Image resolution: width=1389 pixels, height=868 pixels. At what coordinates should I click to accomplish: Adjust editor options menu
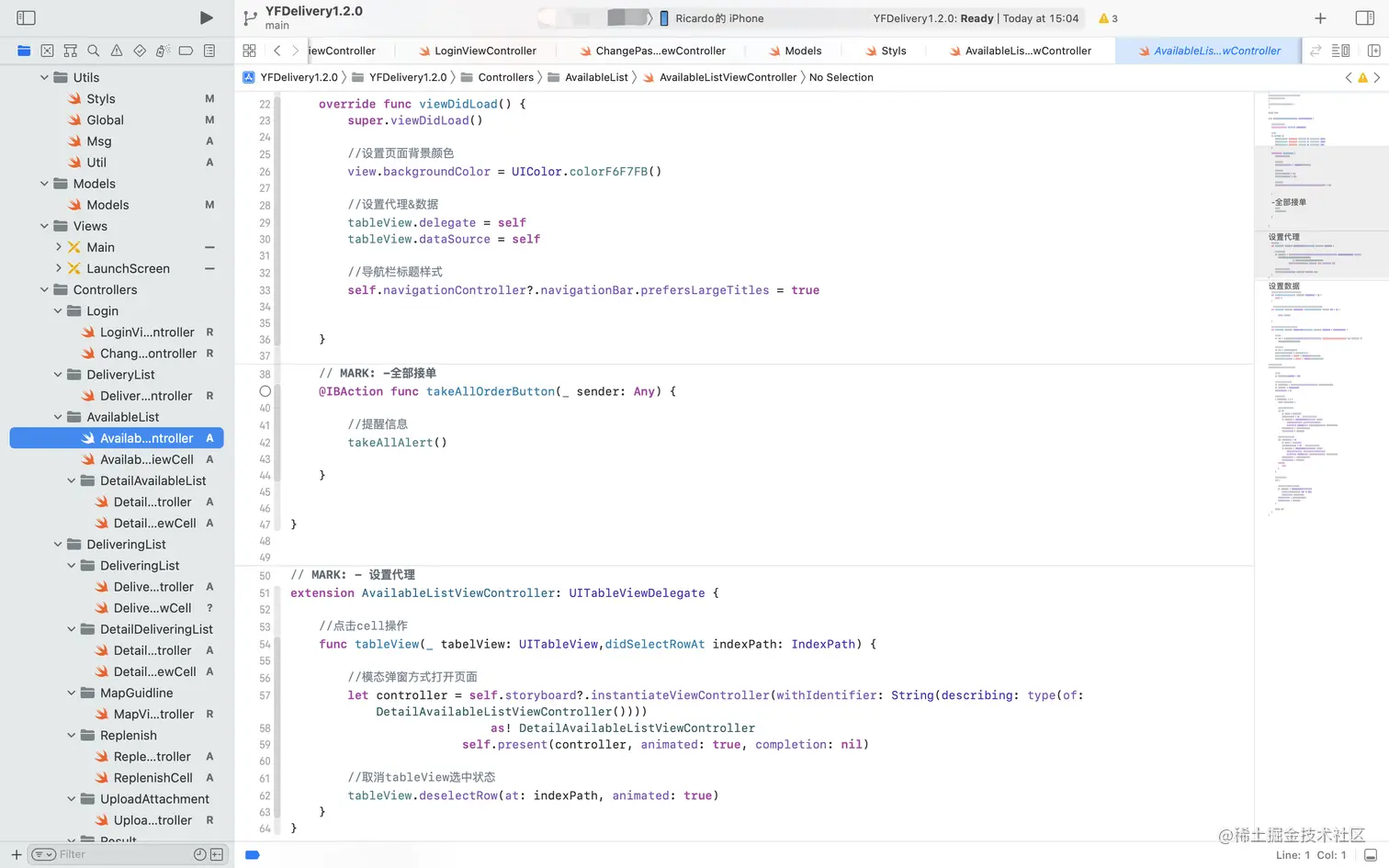click(x=1341, y=51)
